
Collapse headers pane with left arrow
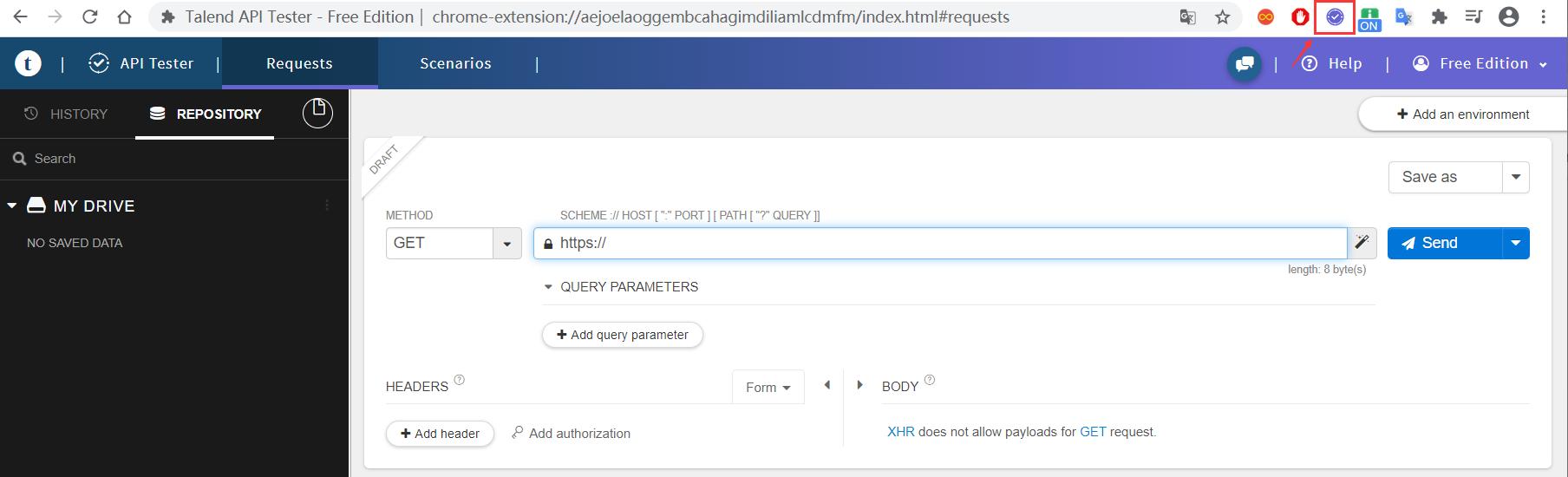(826, 385)
